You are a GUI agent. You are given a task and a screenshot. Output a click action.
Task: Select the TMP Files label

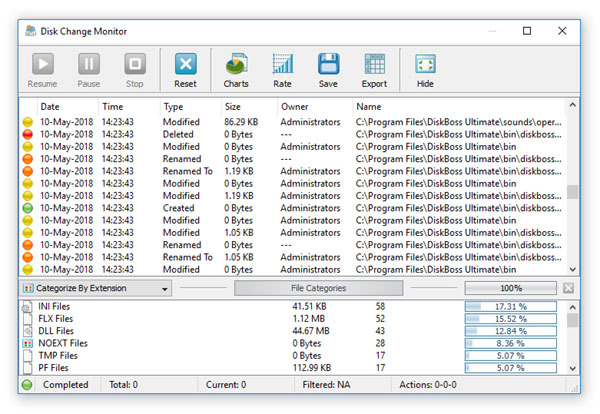pyautogui.click(x=58, y=355)
